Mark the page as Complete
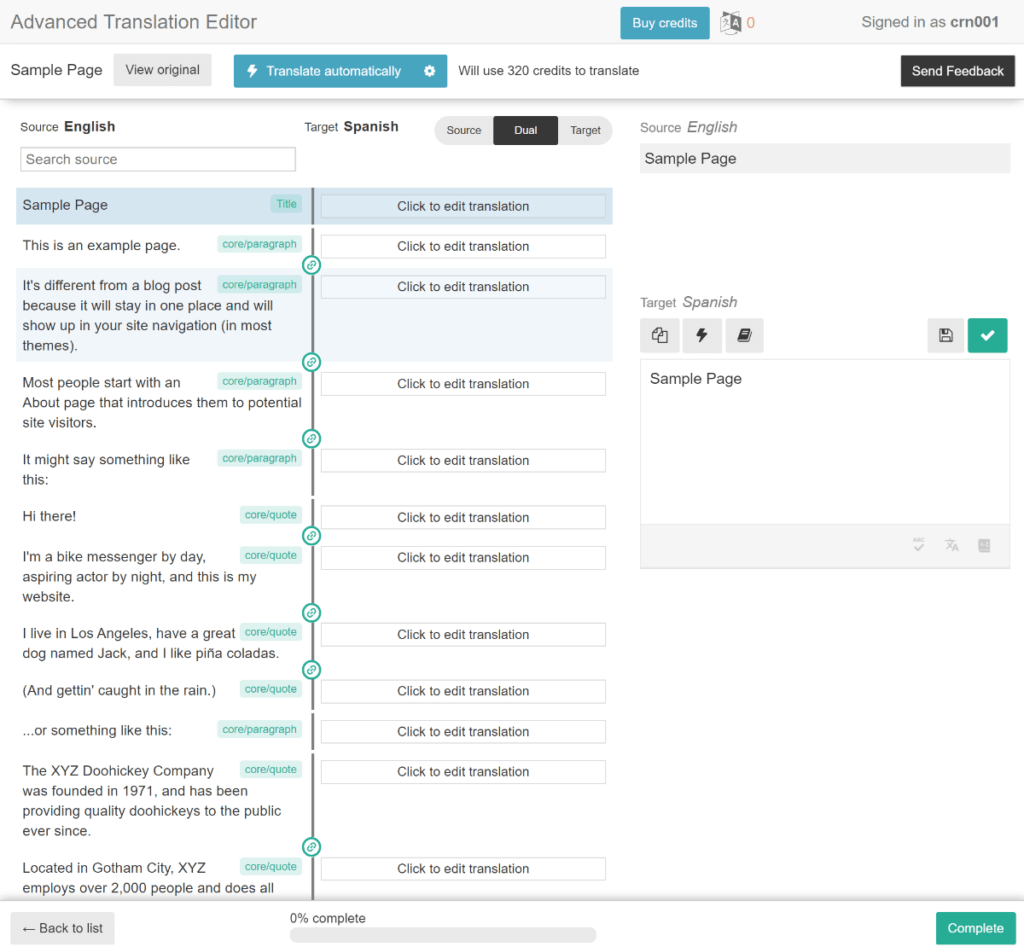Viewport: 1024px width, 947px height. (975, 928)
